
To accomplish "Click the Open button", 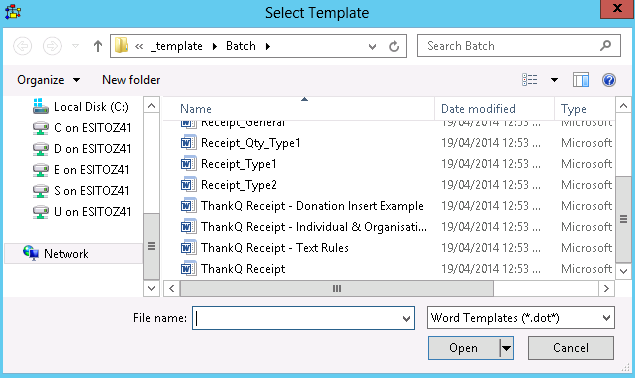I will [x=464, y=348].
